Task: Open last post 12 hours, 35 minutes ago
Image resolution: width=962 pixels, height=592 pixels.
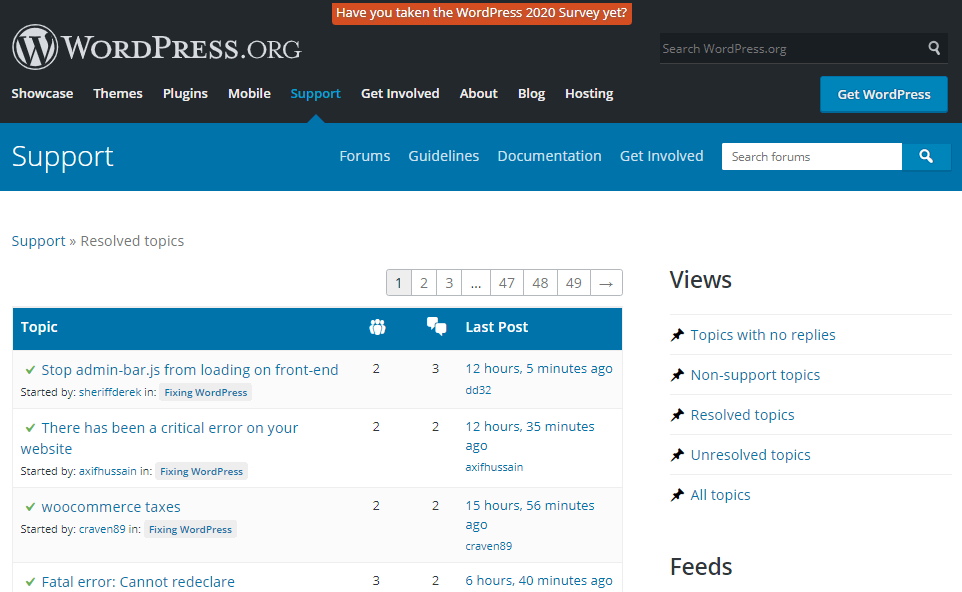Action: (x=529, y=436)
